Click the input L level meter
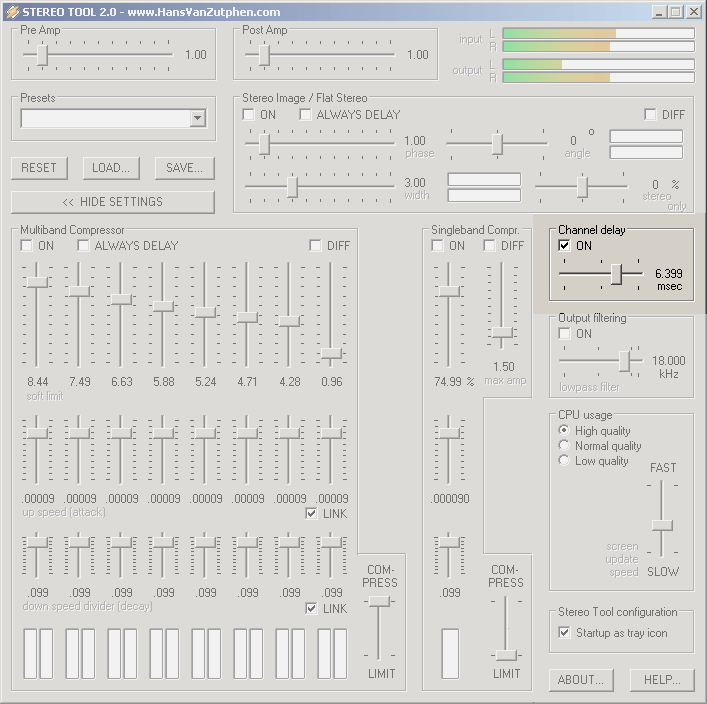The height and width of the screenshot is (704, 707). point(599,33)
